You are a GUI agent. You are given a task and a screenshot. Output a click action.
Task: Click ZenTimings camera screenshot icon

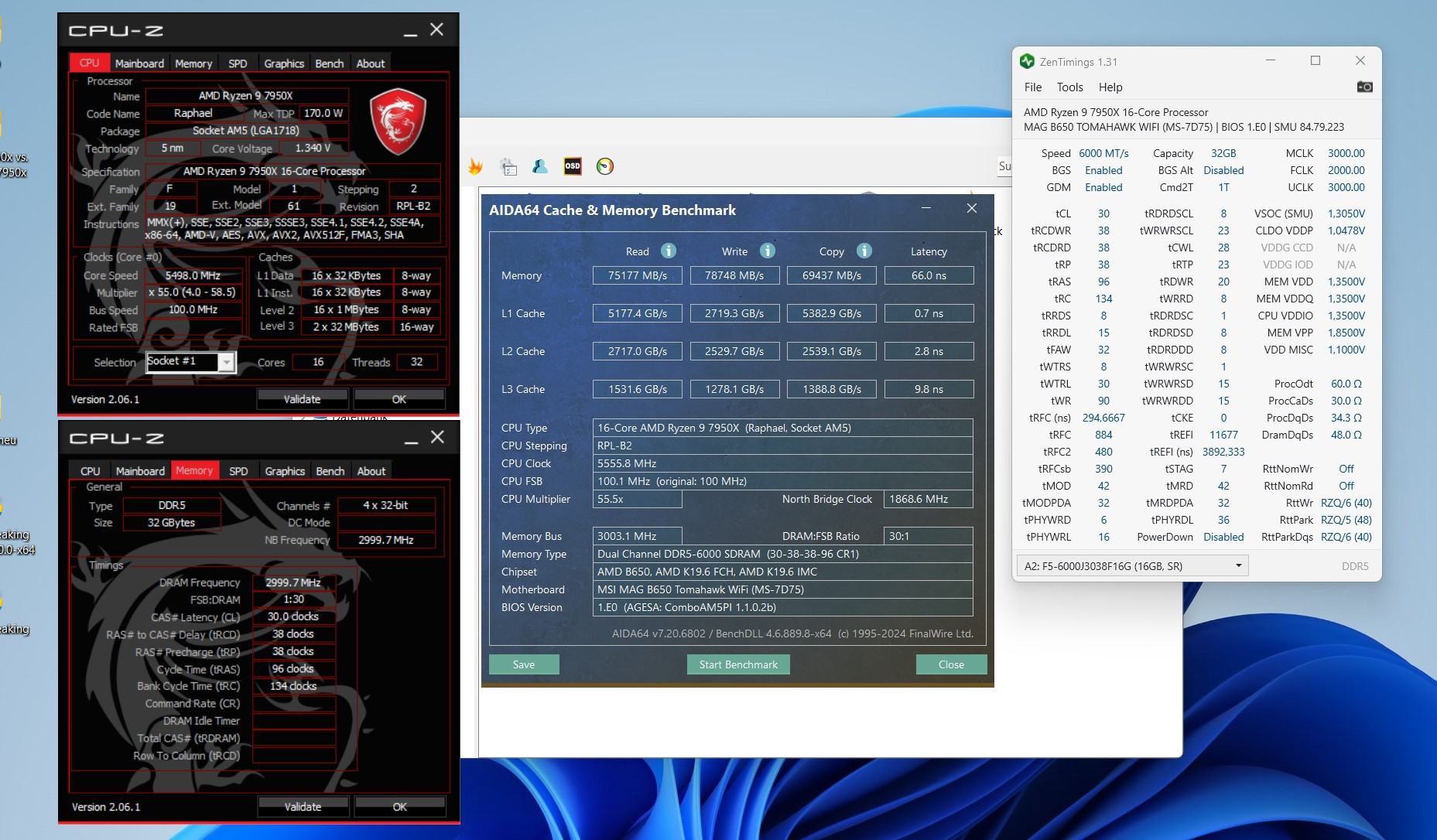click(x=1364, y=87)
